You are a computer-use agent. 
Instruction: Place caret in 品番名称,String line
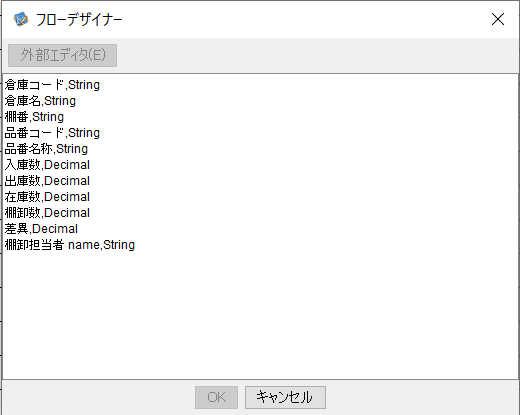[x=46, y=149]
